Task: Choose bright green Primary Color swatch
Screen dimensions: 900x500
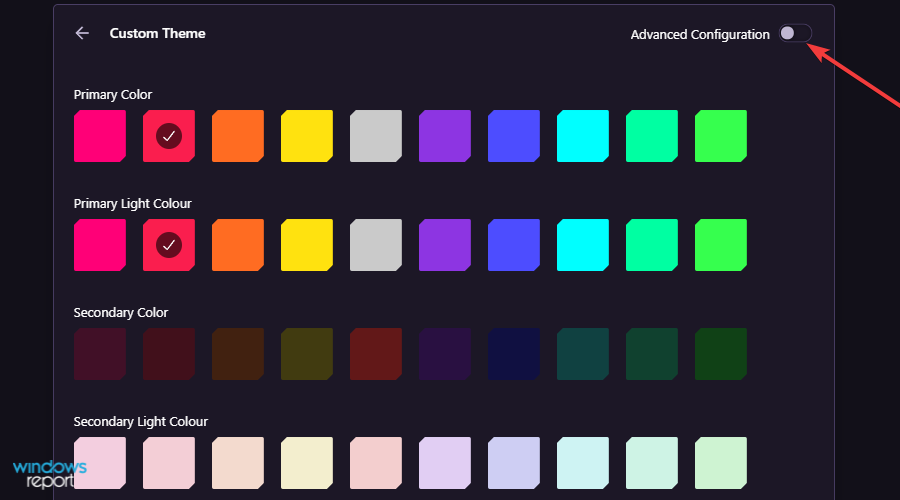Action: 721,136
